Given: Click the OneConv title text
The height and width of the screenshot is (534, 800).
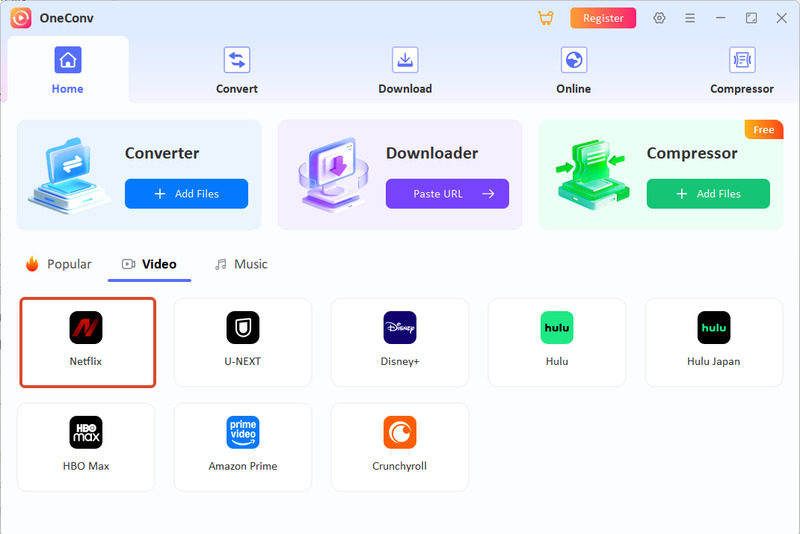Looking at the screenshot, I should point(67,18).
